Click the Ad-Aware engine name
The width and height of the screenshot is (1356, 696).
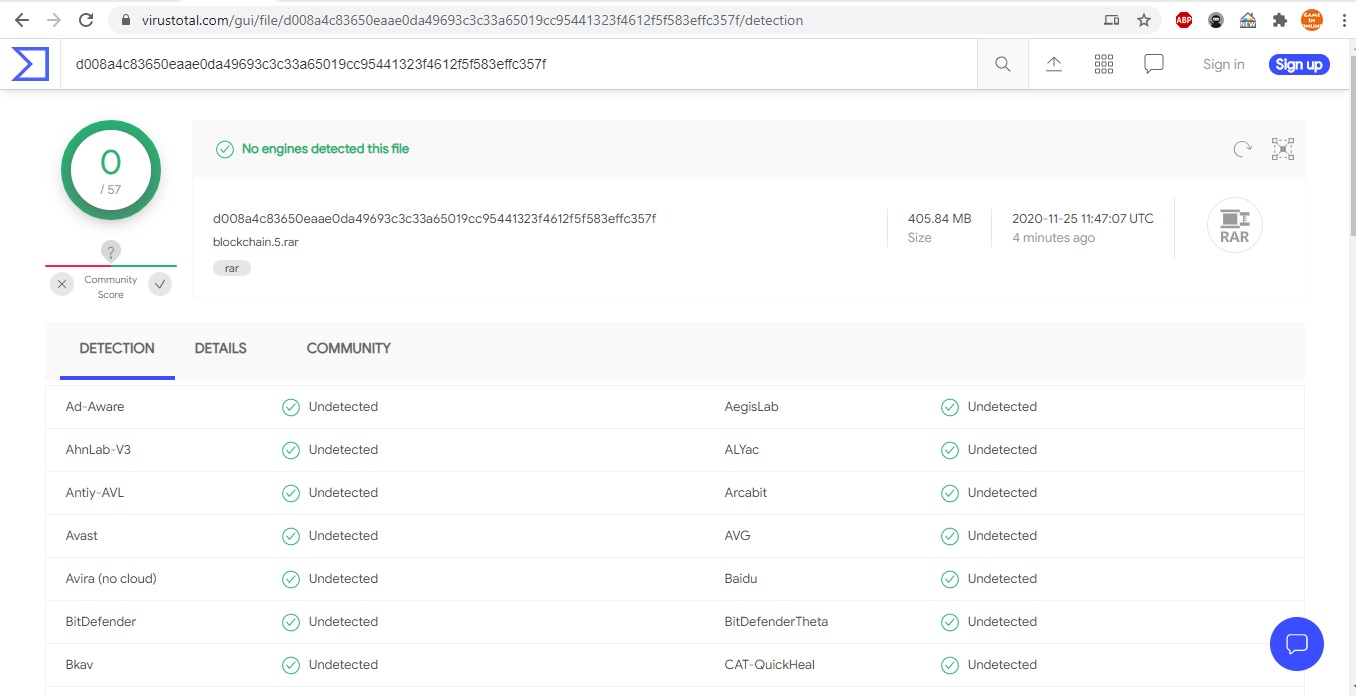(95, 407)
